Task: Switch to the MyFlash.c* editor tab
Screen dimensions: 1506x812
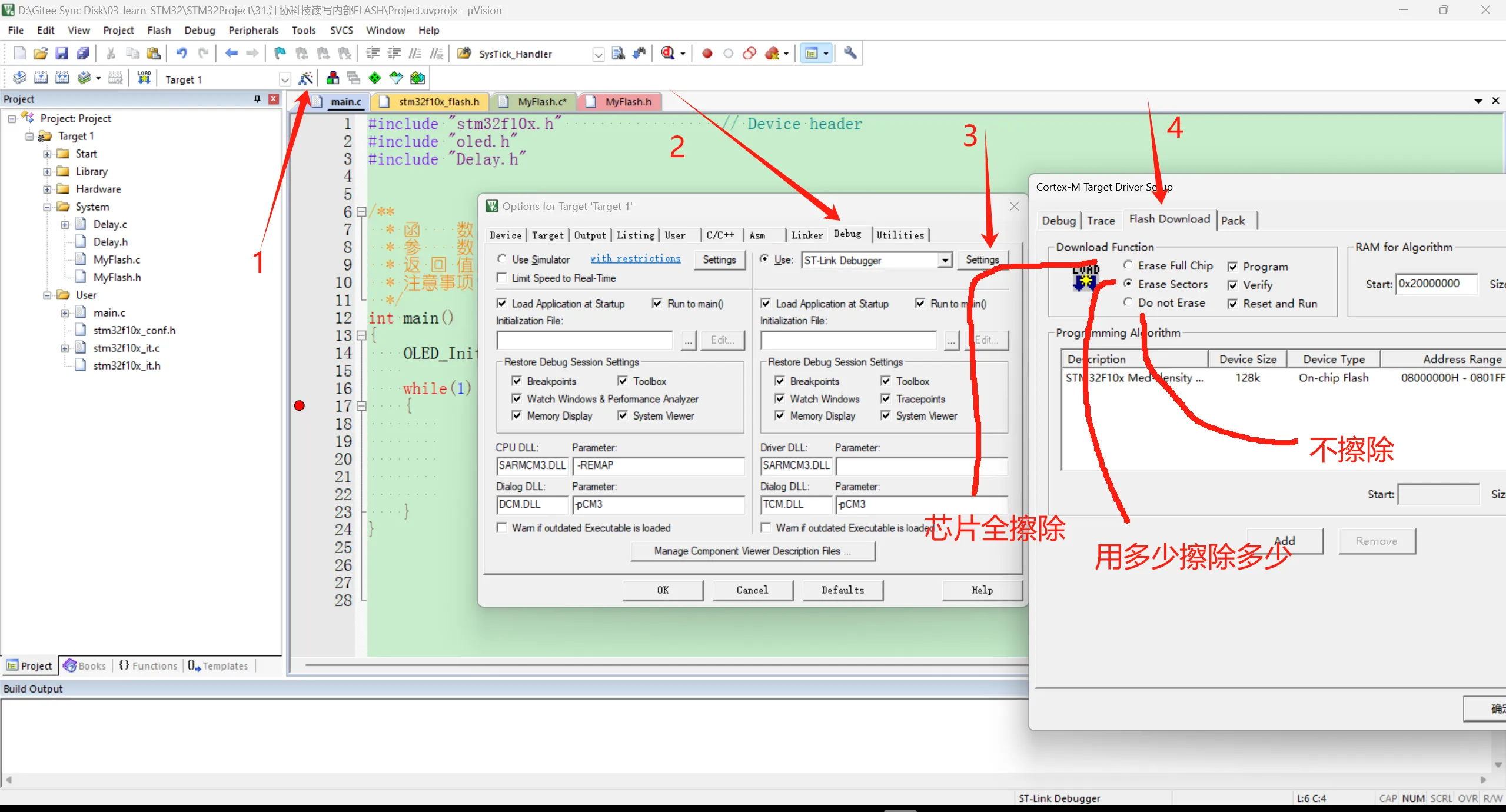Action: point(534,102)
